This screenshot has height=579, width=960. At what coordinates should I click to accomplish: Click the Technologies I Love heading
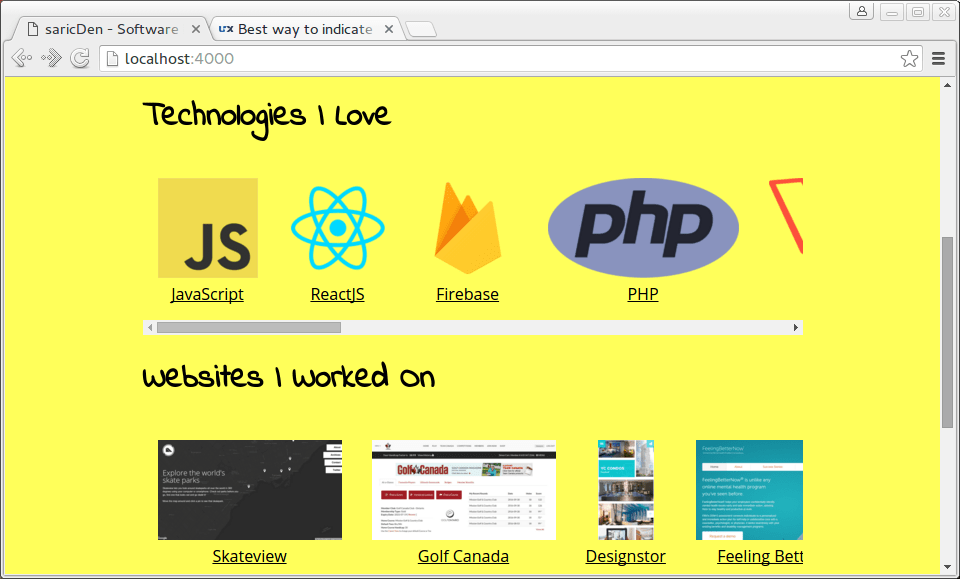click(x=266, y=118)
